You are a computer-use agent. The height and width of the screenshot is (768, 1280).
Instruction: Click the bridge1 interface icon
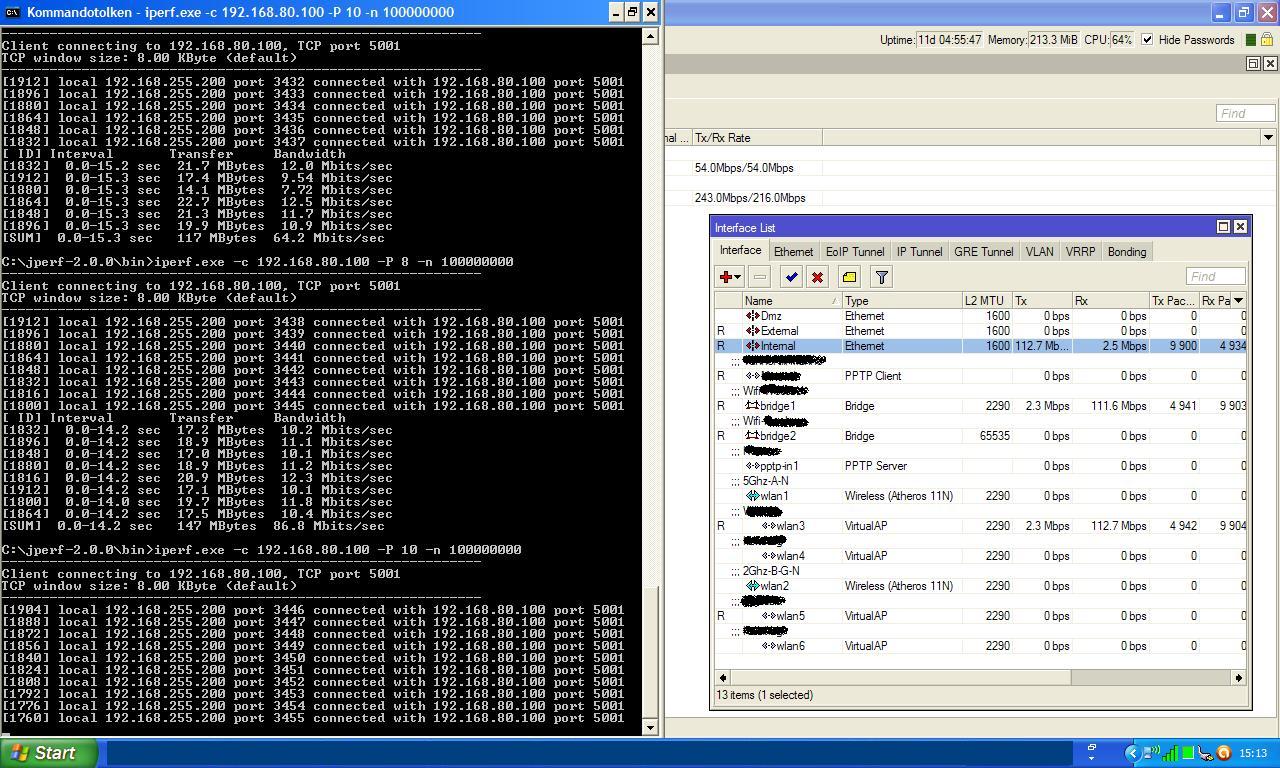coord(750,406)
